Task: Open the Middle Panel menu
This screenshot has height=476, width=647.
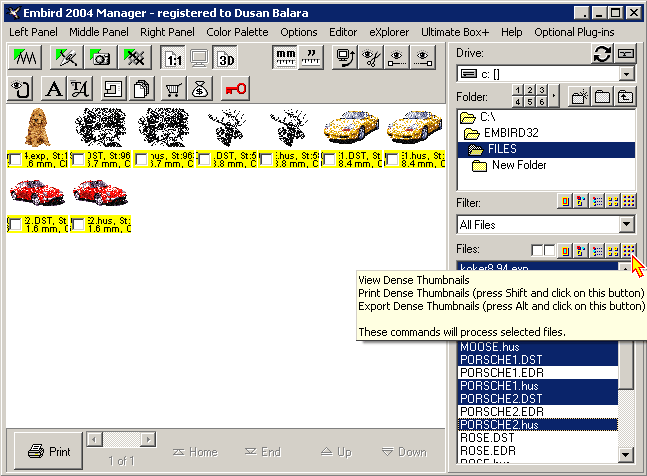Action: pyautogui.click(x=99, y=32)
